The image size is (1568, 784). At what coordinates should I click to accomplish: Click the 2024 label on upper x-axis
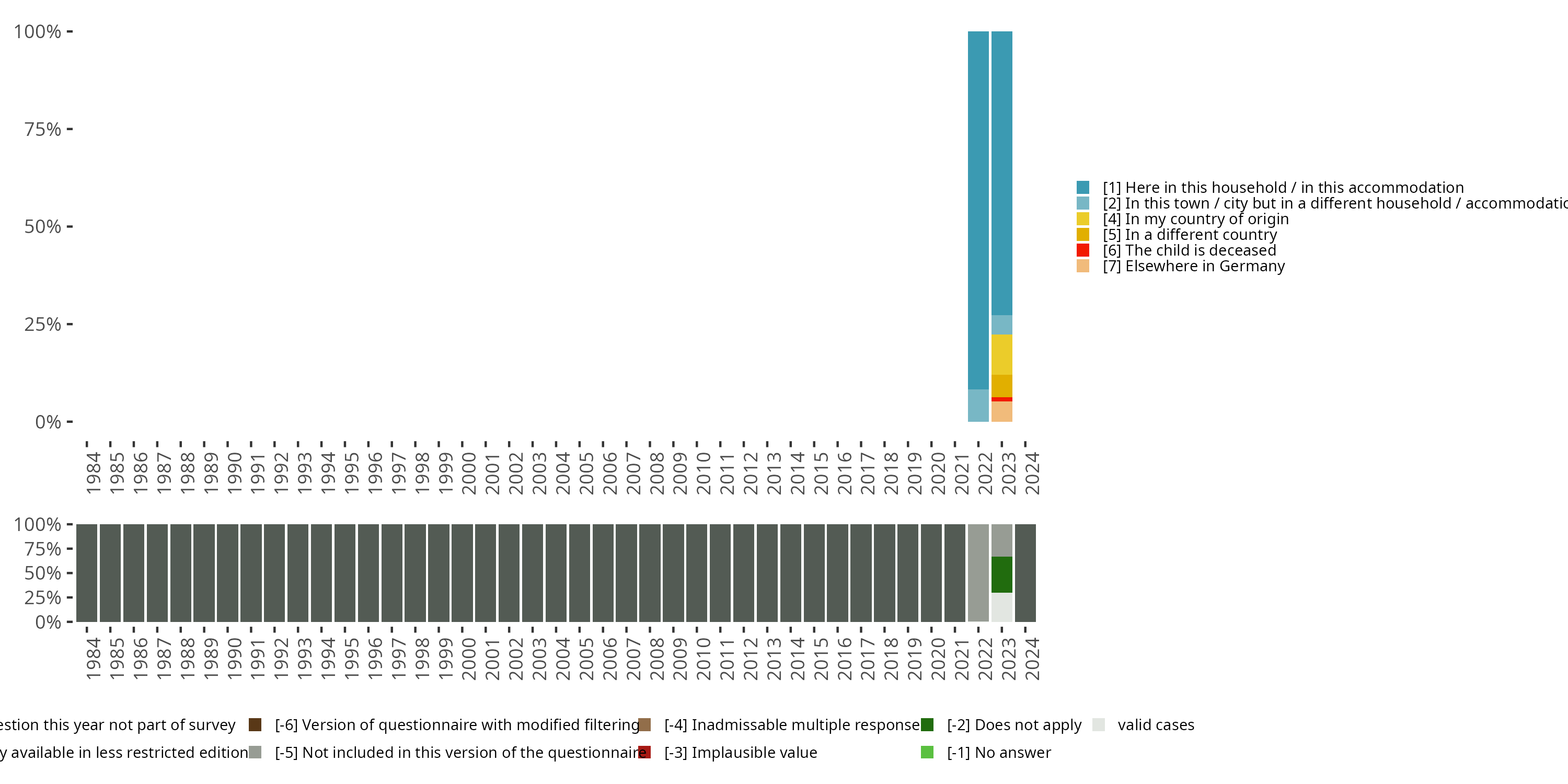pos(1032,473)
